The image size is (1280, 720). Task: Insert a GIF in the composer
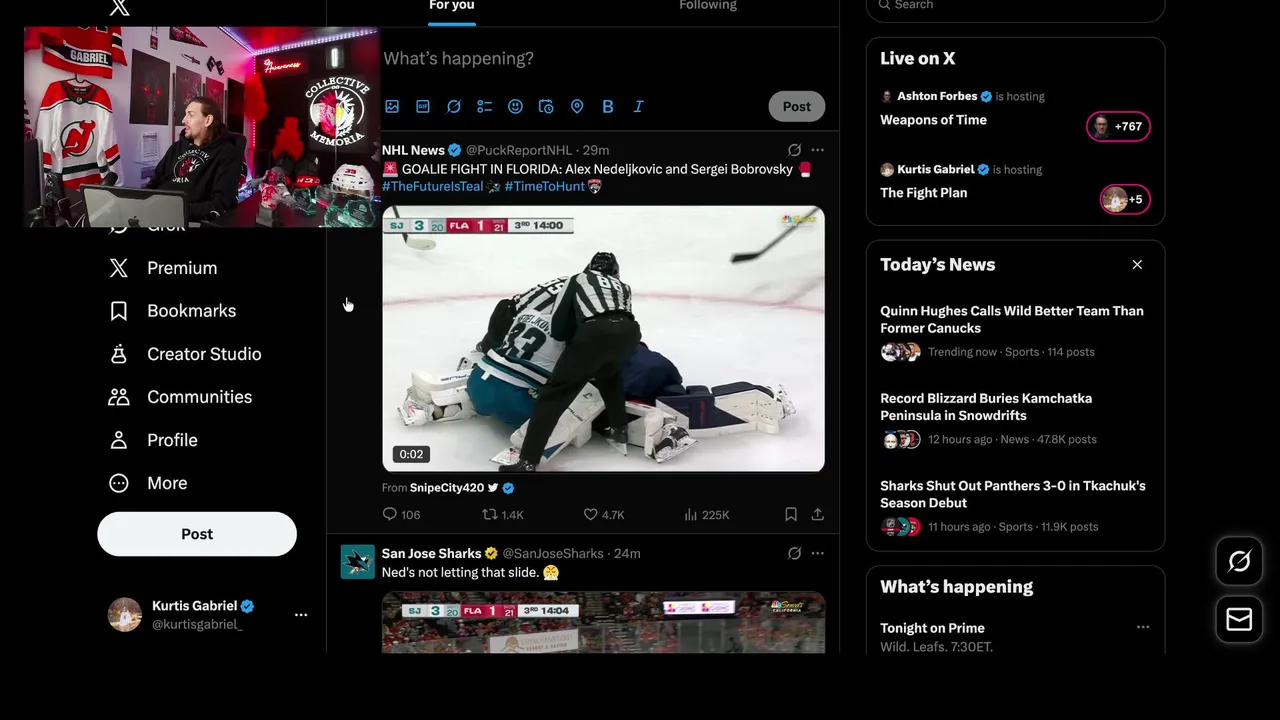pyautogui.click(x=423, y=106)
